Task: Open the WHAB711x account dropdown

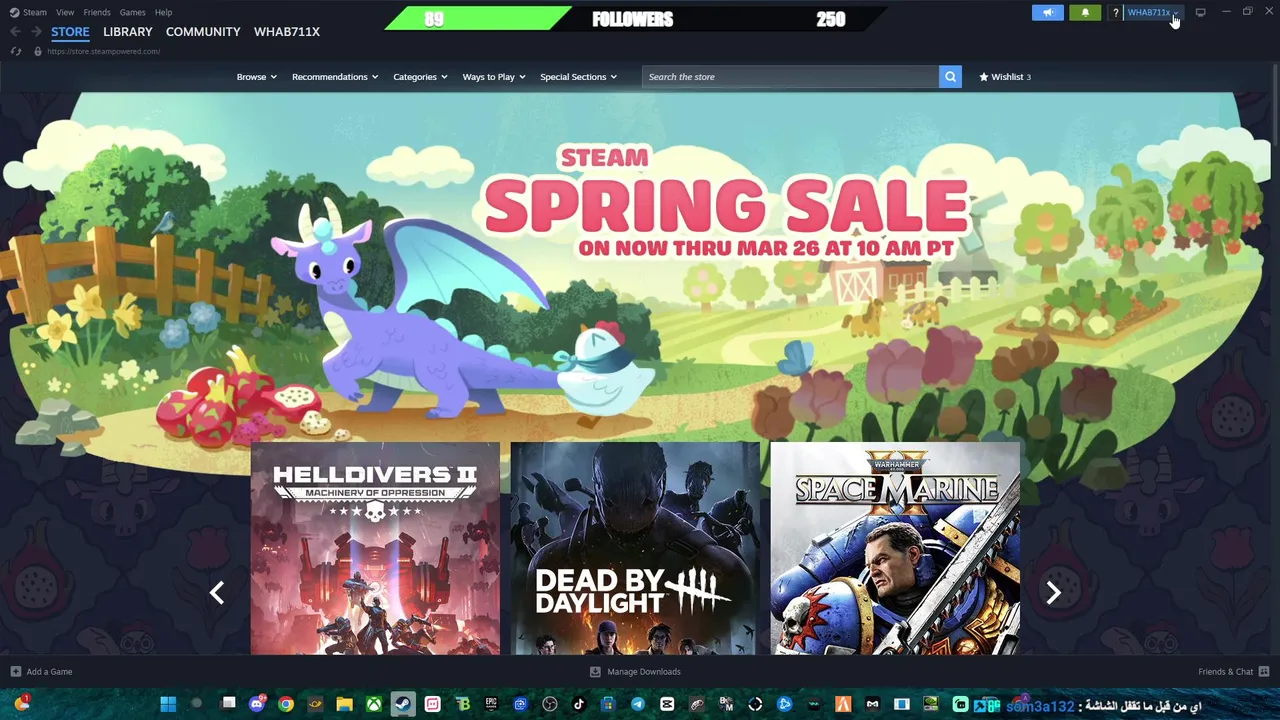Action: [1153, 12]
